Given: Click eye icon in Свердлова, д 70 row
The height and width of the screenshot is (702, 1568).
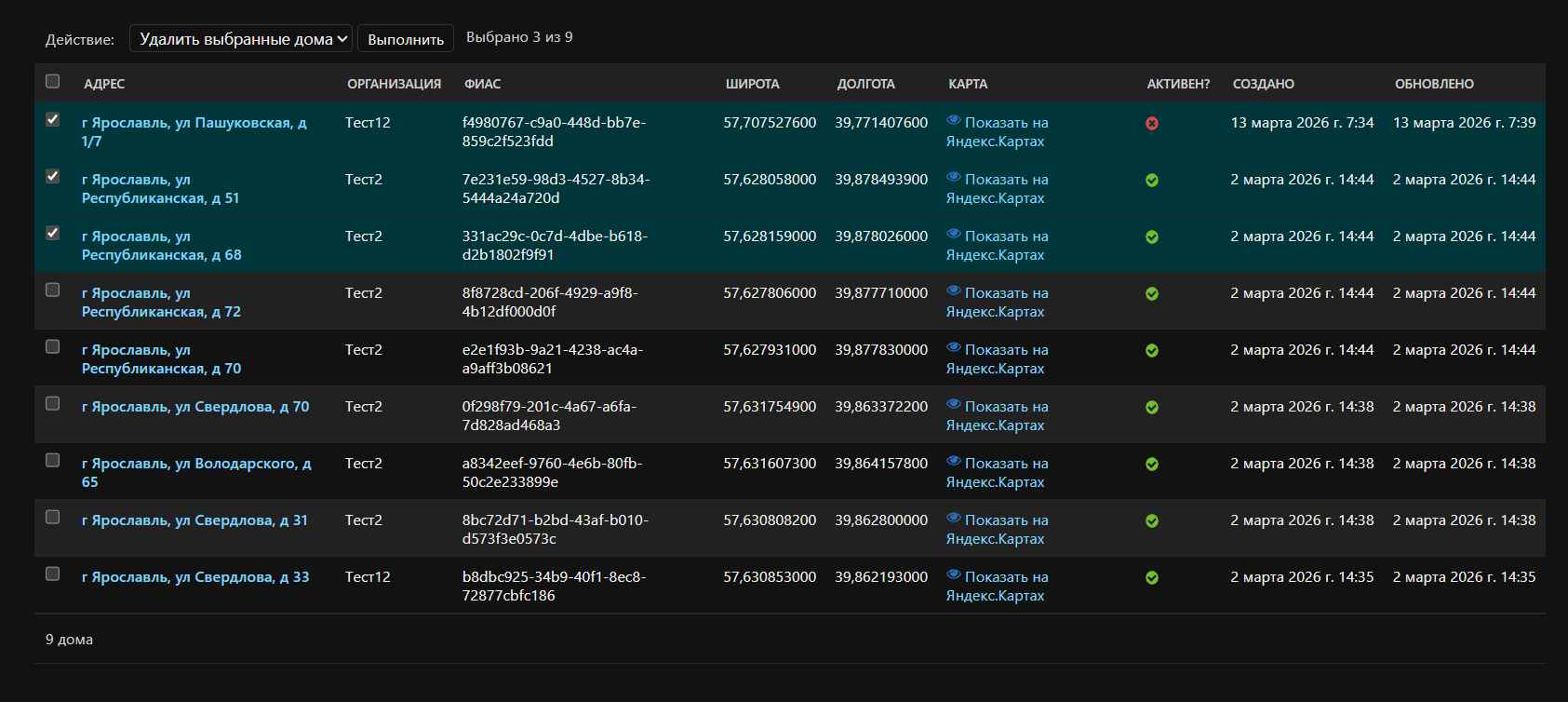Looking at the screenshot, I should point(953,405).
